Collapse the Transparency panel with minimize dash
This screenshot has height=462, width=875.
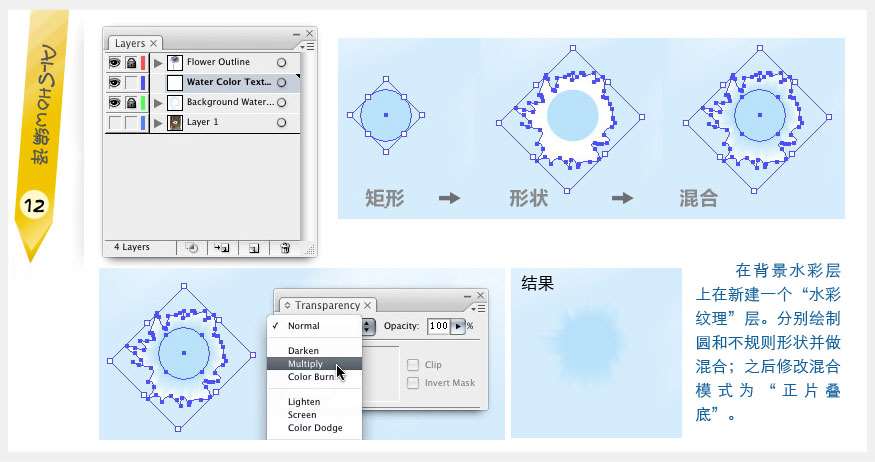point(468,296)
